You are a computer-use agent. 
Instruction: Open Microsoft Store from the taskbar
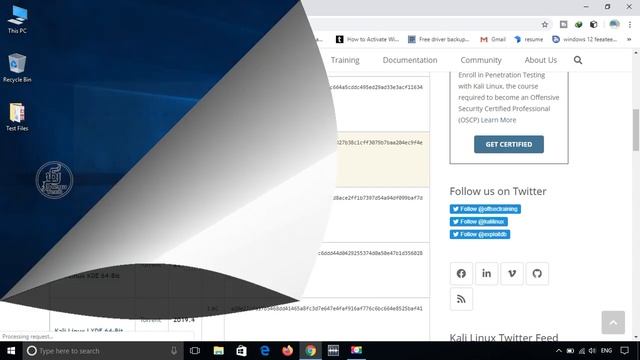[x=242, y=351]
